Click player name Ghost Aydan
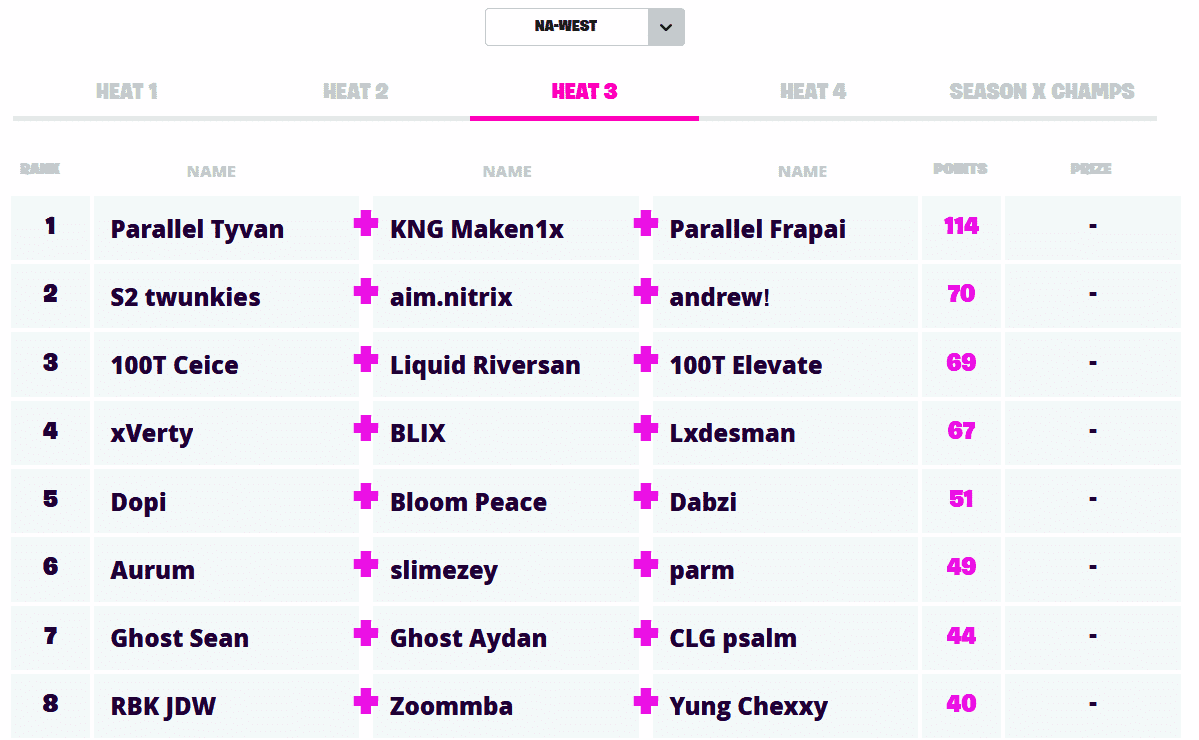1199x740 pixels. click(468, 639)
